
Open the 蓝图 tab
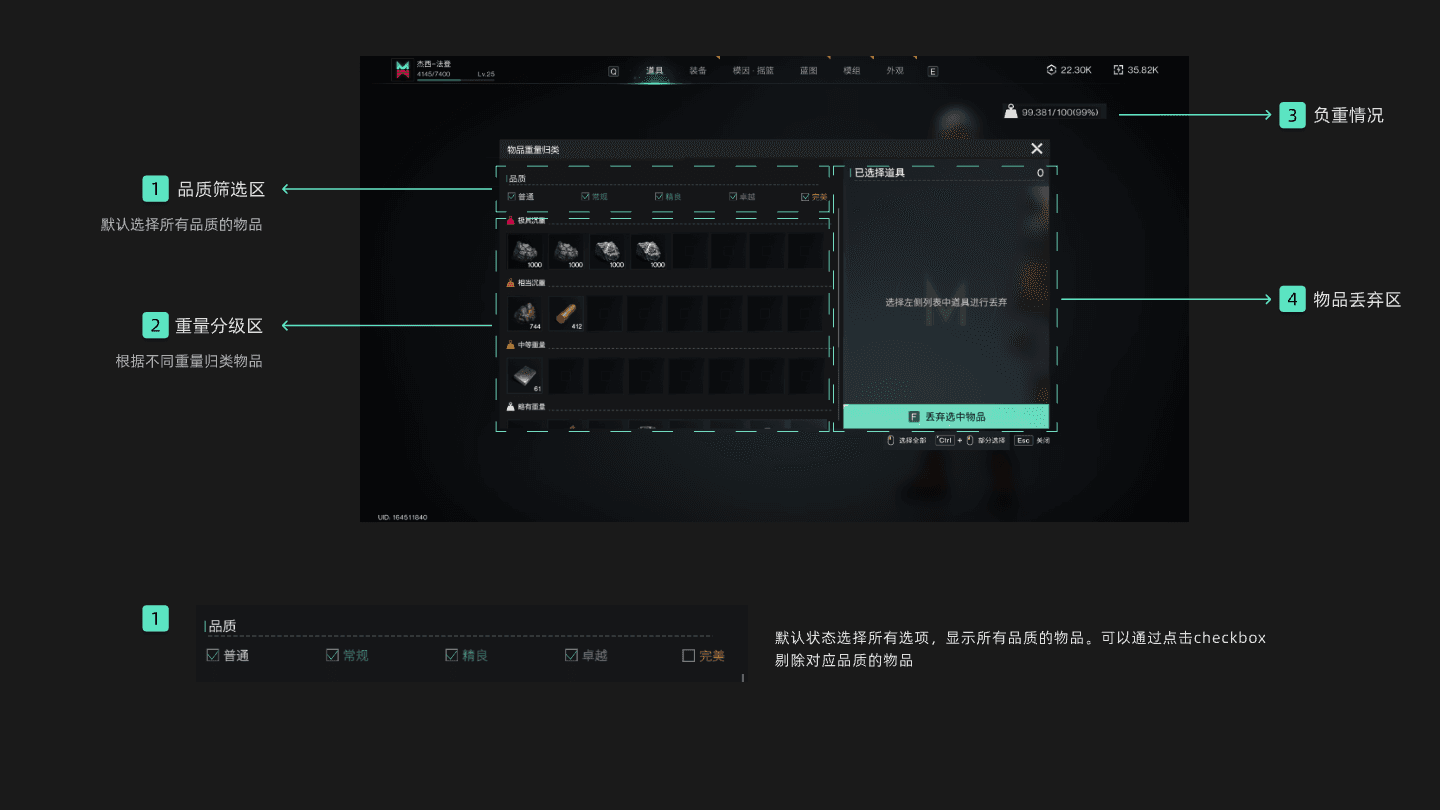(x=808, y=71)
